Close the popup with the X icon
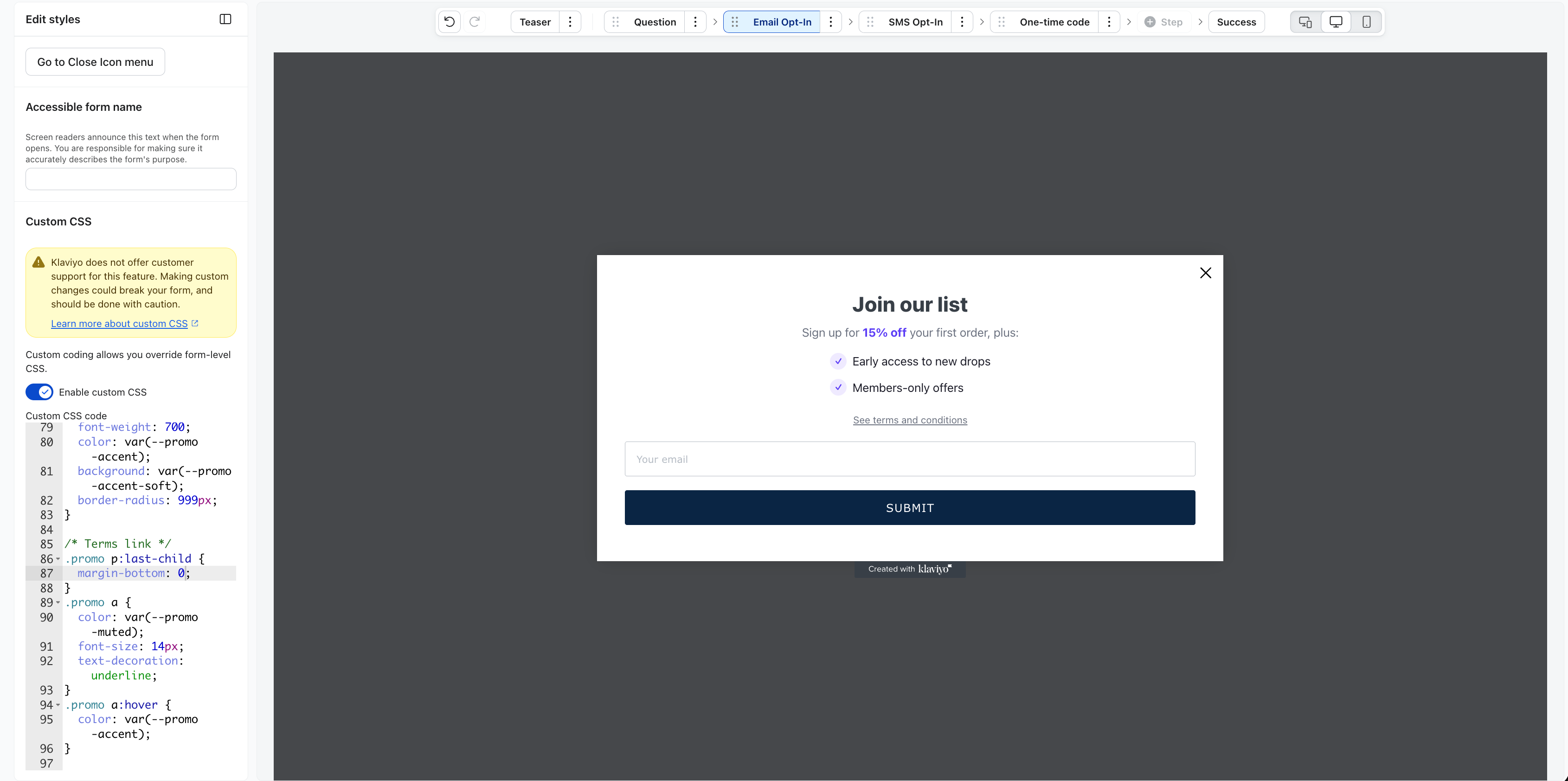The image size is (1568, 781). [x=1205, y=273]
